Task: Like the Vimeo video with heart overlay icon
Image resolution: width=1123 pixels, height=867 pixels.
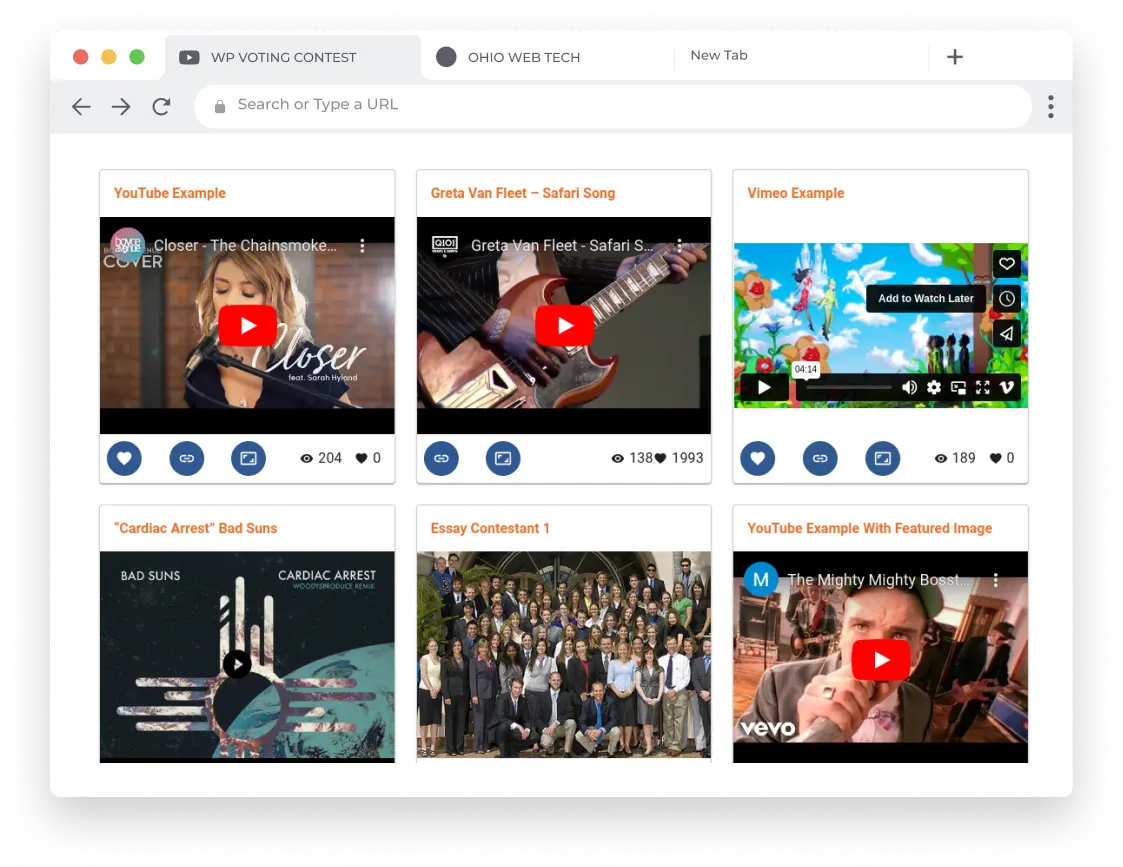Action: pos(1006,263)
